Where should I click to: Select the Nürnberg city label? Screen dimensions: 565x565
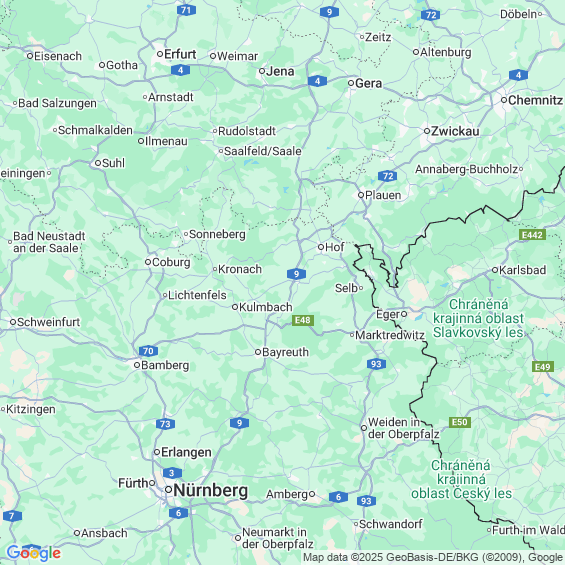point(210,490)
